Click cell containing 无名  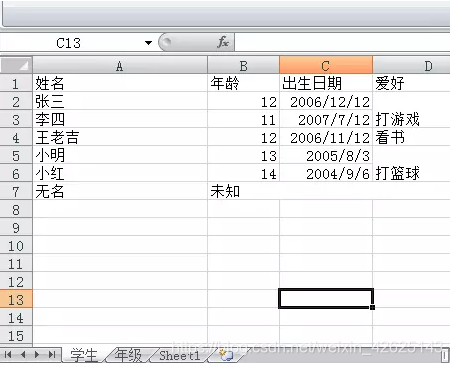(x=120, y=191)
